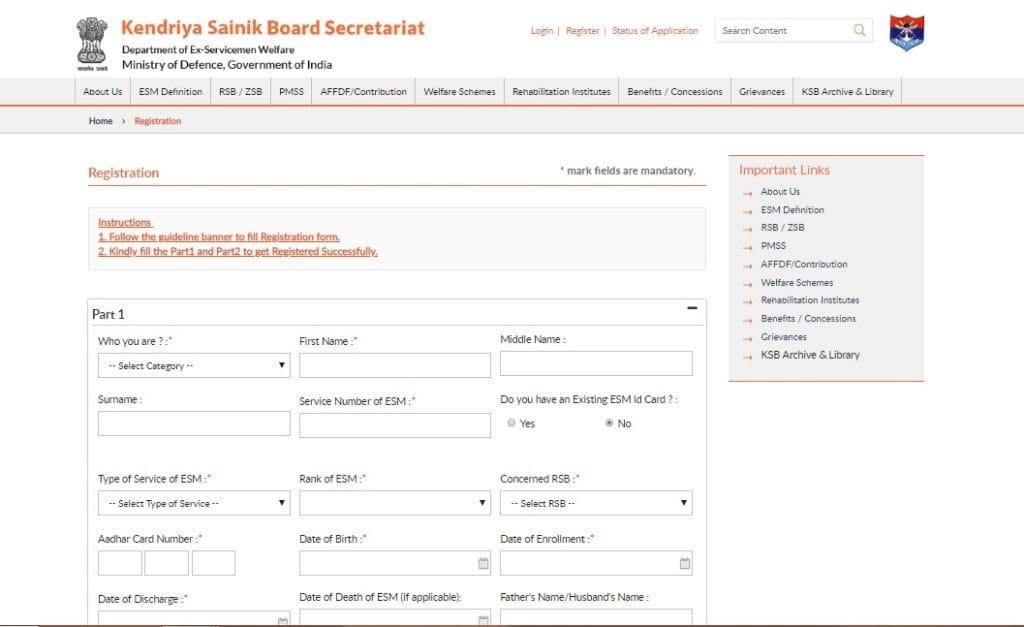This screenshot has width=1024, height=627.
Task: Open the Date of Enrollment calendar icon
Action: click(684, 563)
